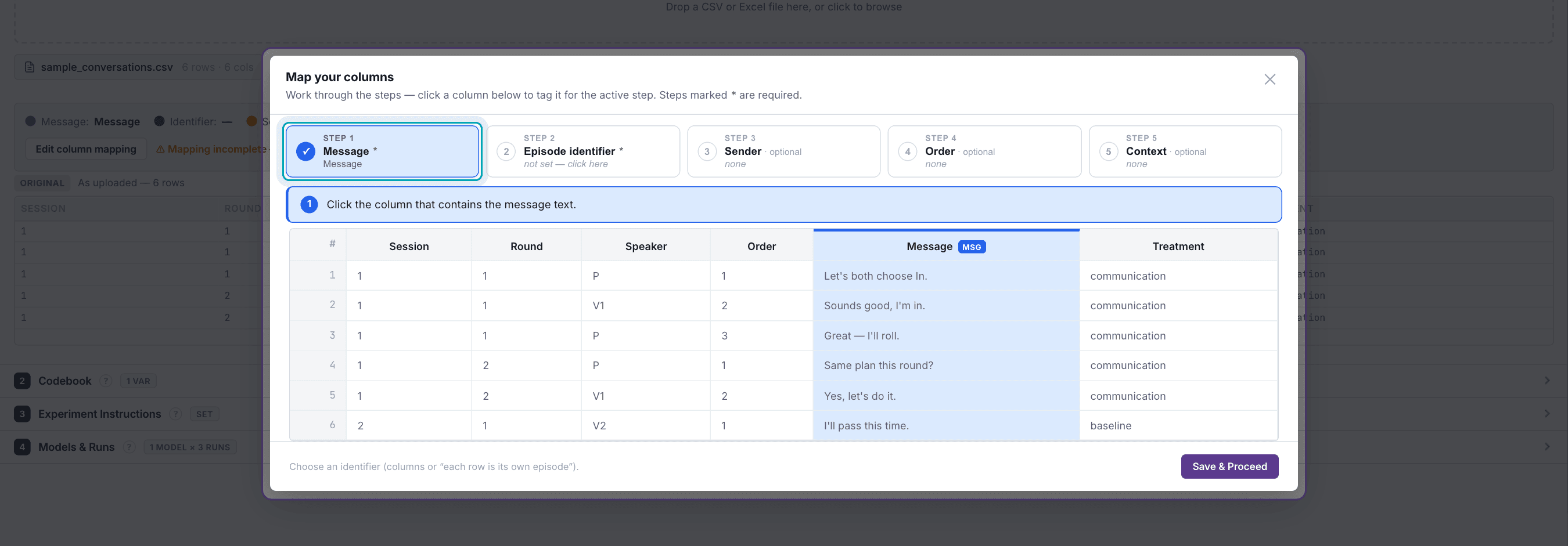Viewport: 1568px width, 546px height.
Task: Click the "Yes, let's do it." cell
Action: 946,396
